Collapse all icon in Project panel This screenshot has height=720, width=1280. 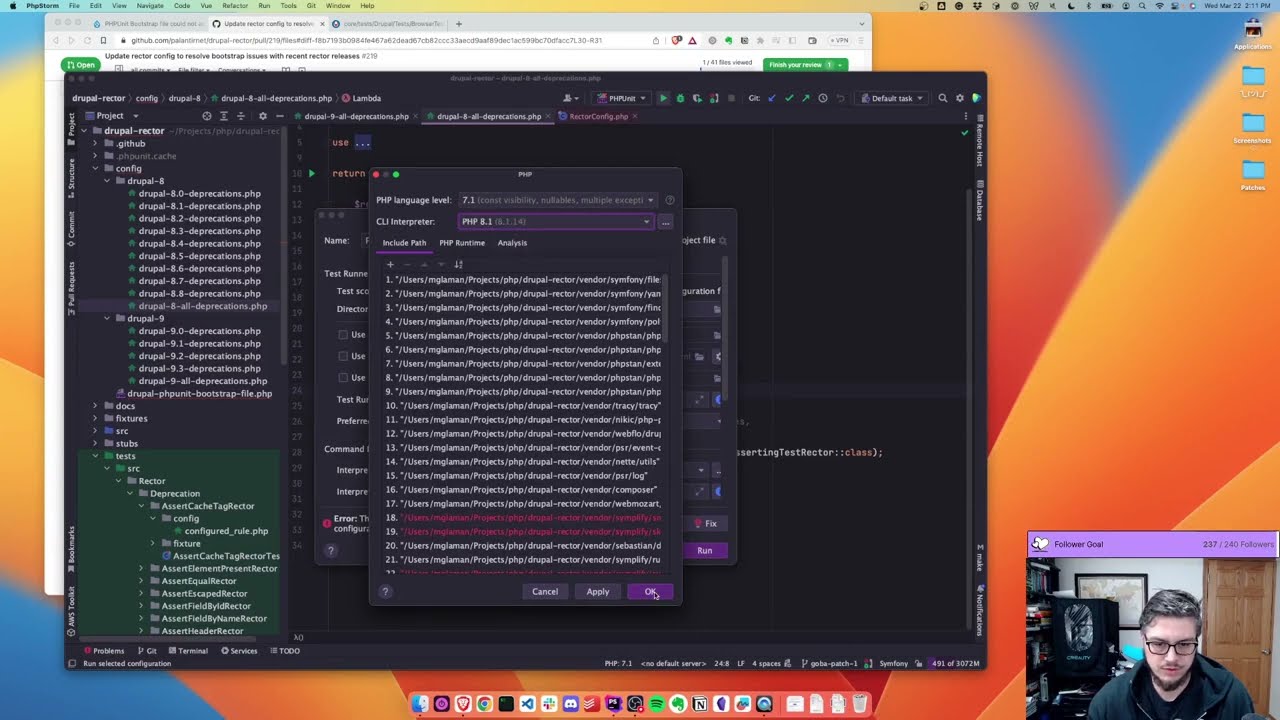click(x=240, y=116)
